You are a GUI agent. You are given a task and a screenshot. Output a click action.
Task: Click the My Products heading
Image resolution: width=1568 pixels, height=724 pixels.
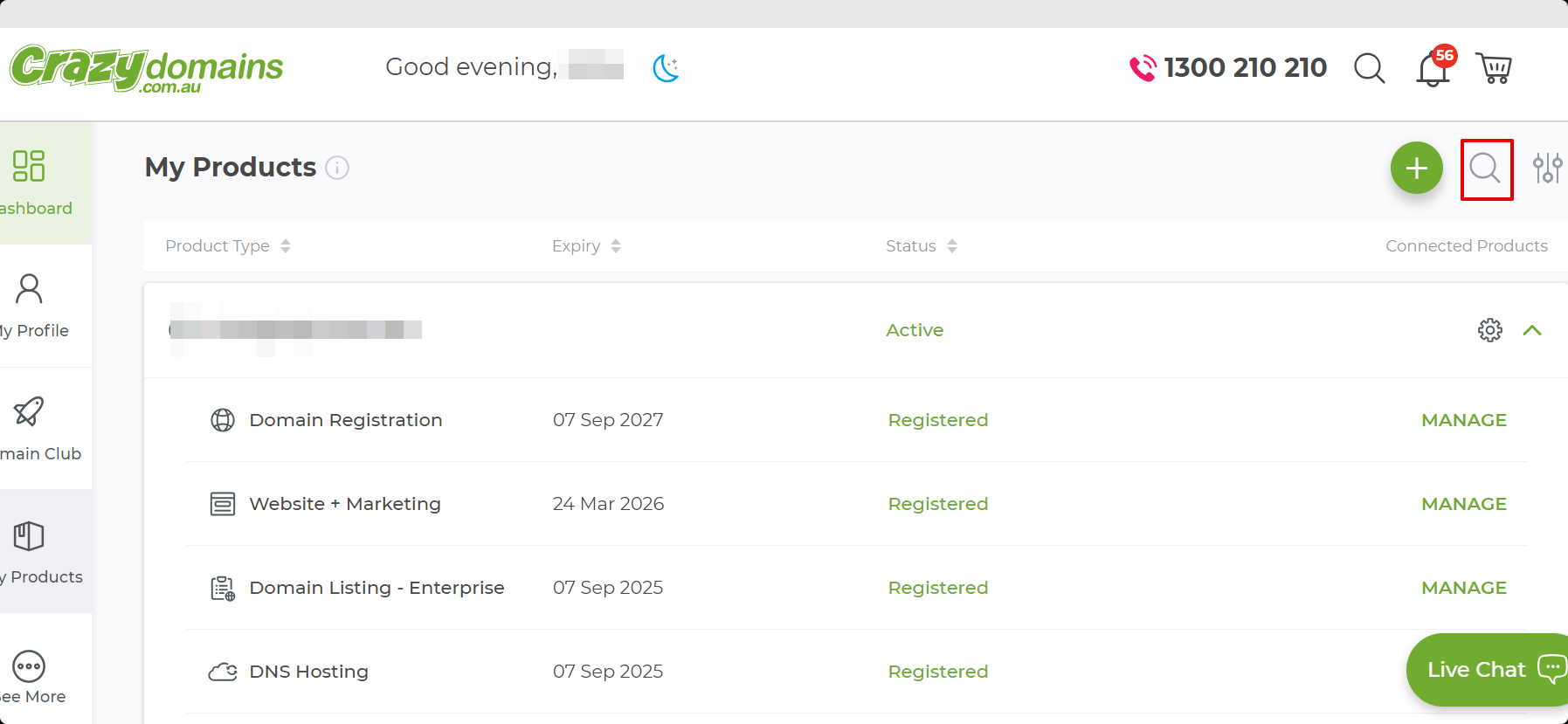231,167
